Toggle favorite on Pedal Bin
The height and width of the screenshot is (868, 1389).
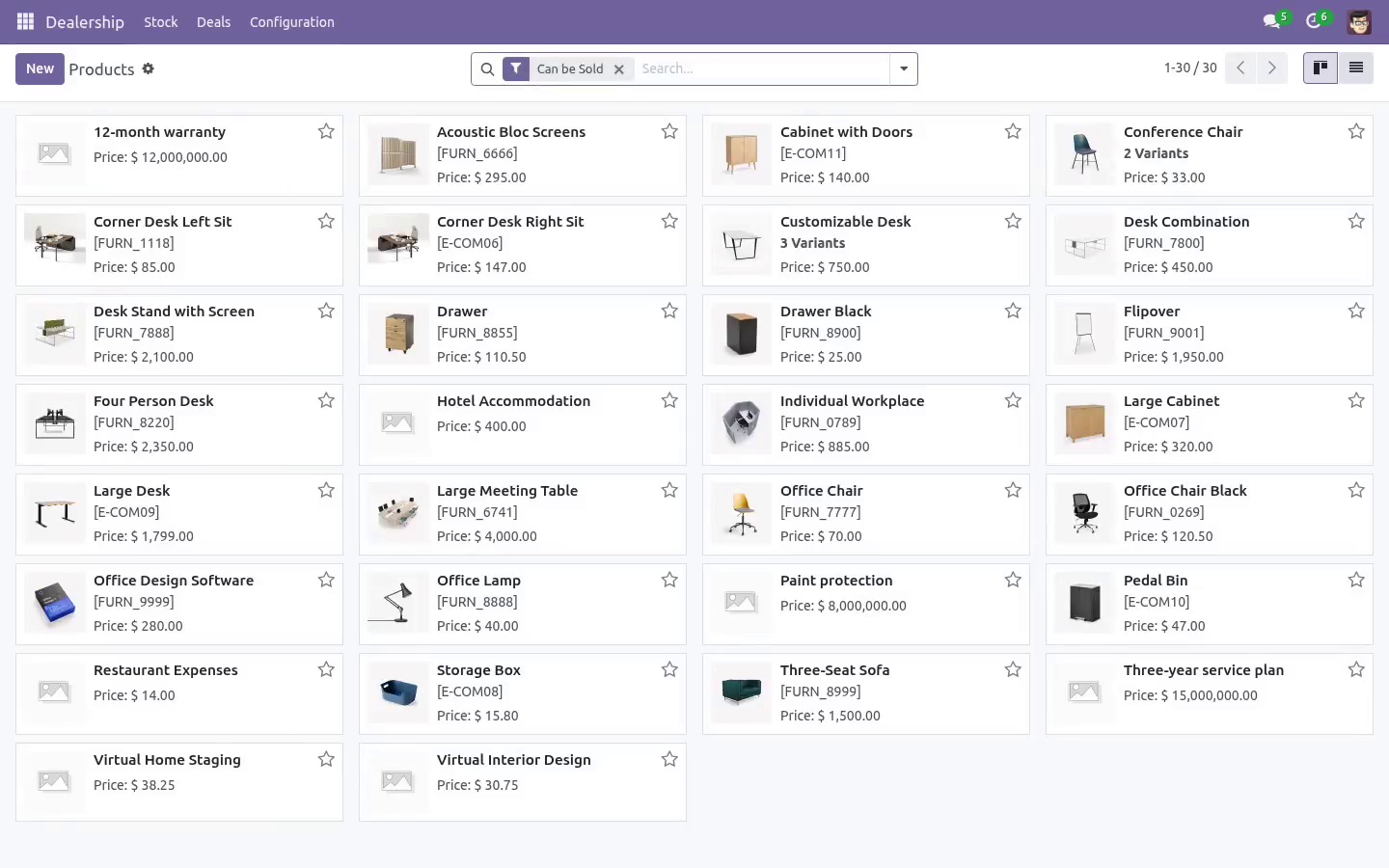(1356, 580)
